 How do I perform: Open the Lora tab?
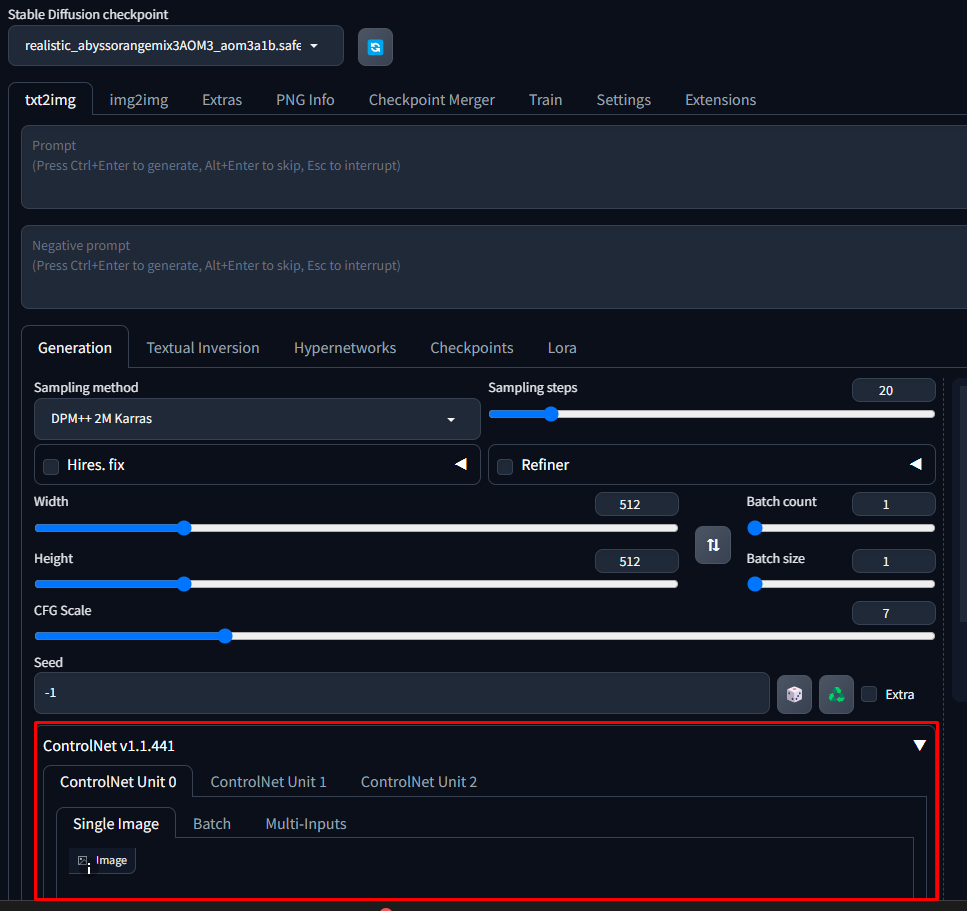pos(562,348)
